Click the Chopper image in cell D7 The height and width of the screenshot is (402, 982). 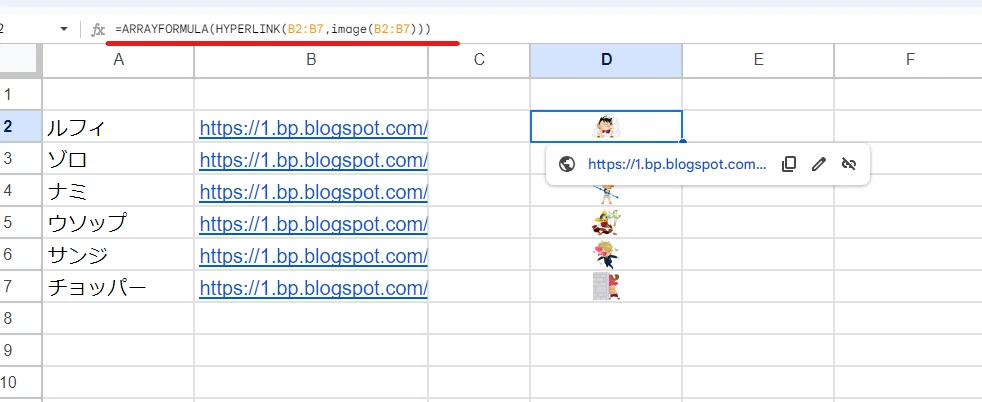click(606, 286)
